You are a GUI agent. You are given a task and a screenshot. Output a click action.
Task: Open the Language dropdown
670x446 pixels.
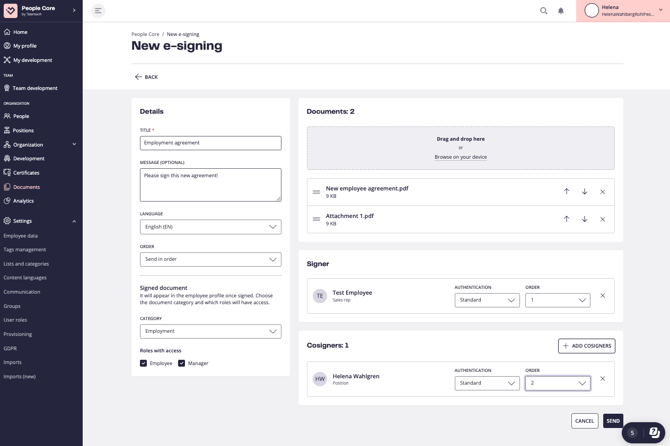coord(210,227)
